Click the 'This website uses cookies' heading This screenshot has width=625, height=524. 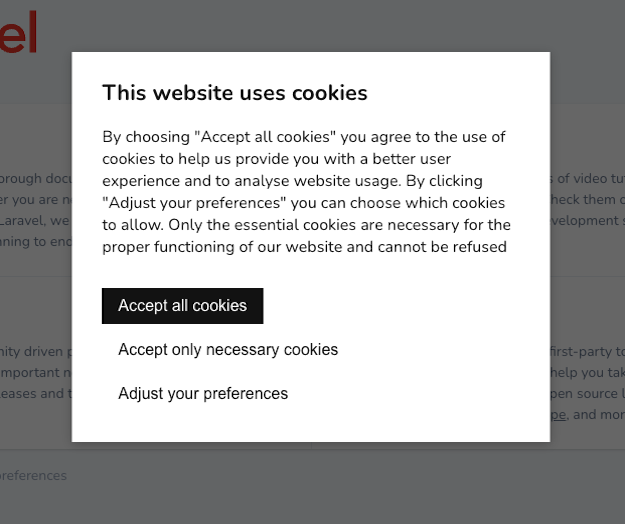click(x=235, y=93)
